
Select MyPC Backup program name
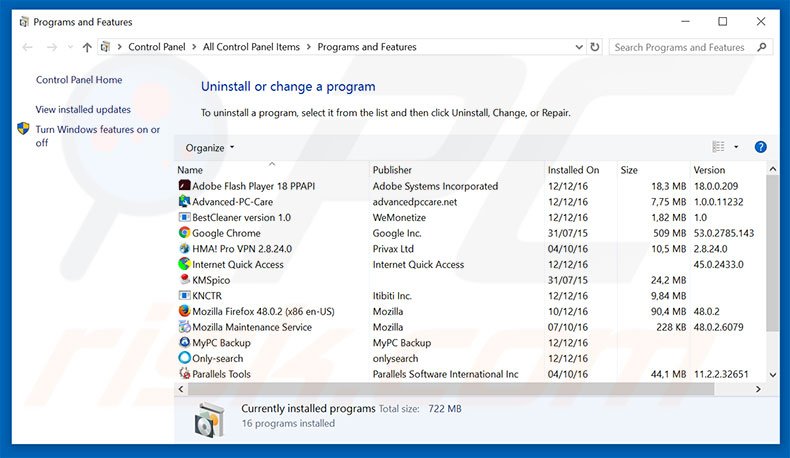(x=221, y=343)
